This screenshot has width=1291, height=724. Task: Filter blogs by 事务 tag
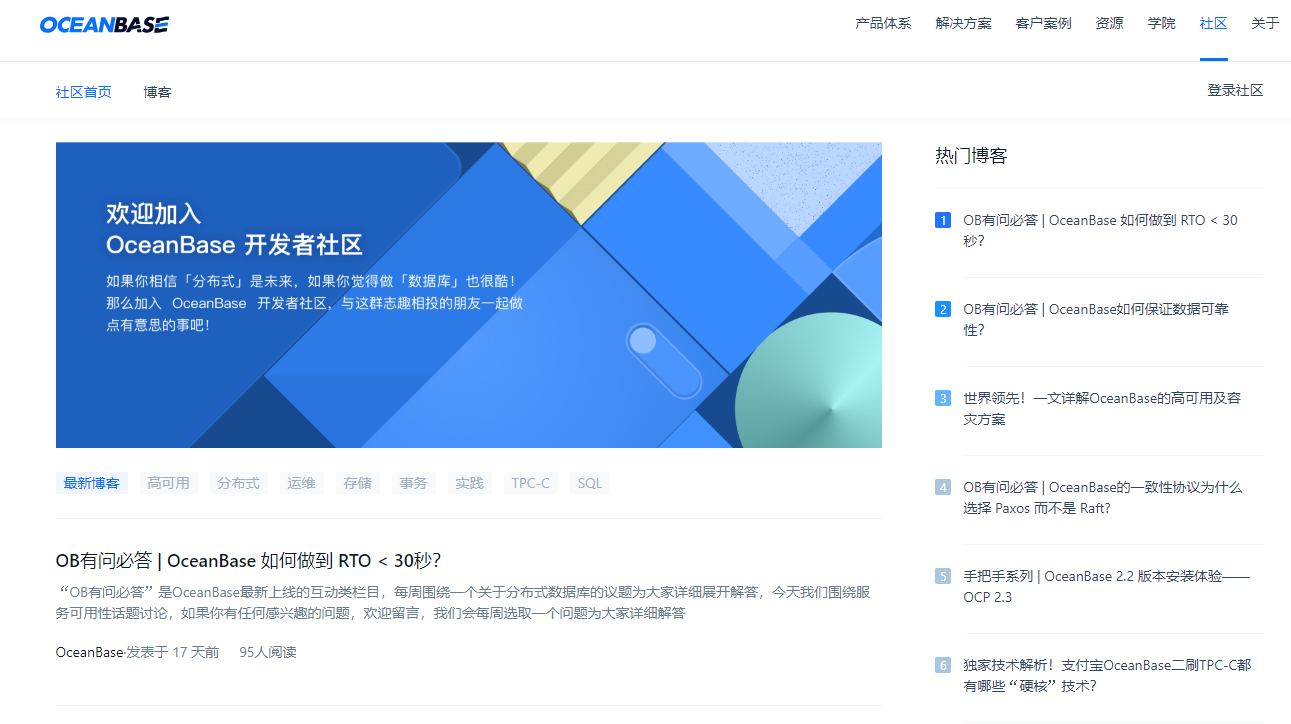point(413,483)
